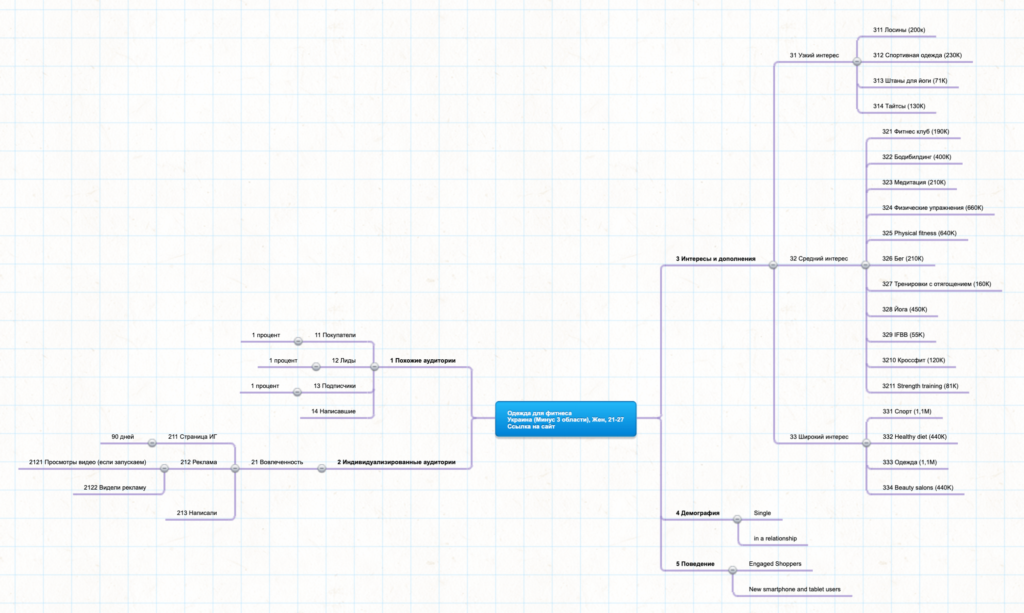
Task: Collapse the '4 Демография' branch circle
Action: (x=737, y=519)
